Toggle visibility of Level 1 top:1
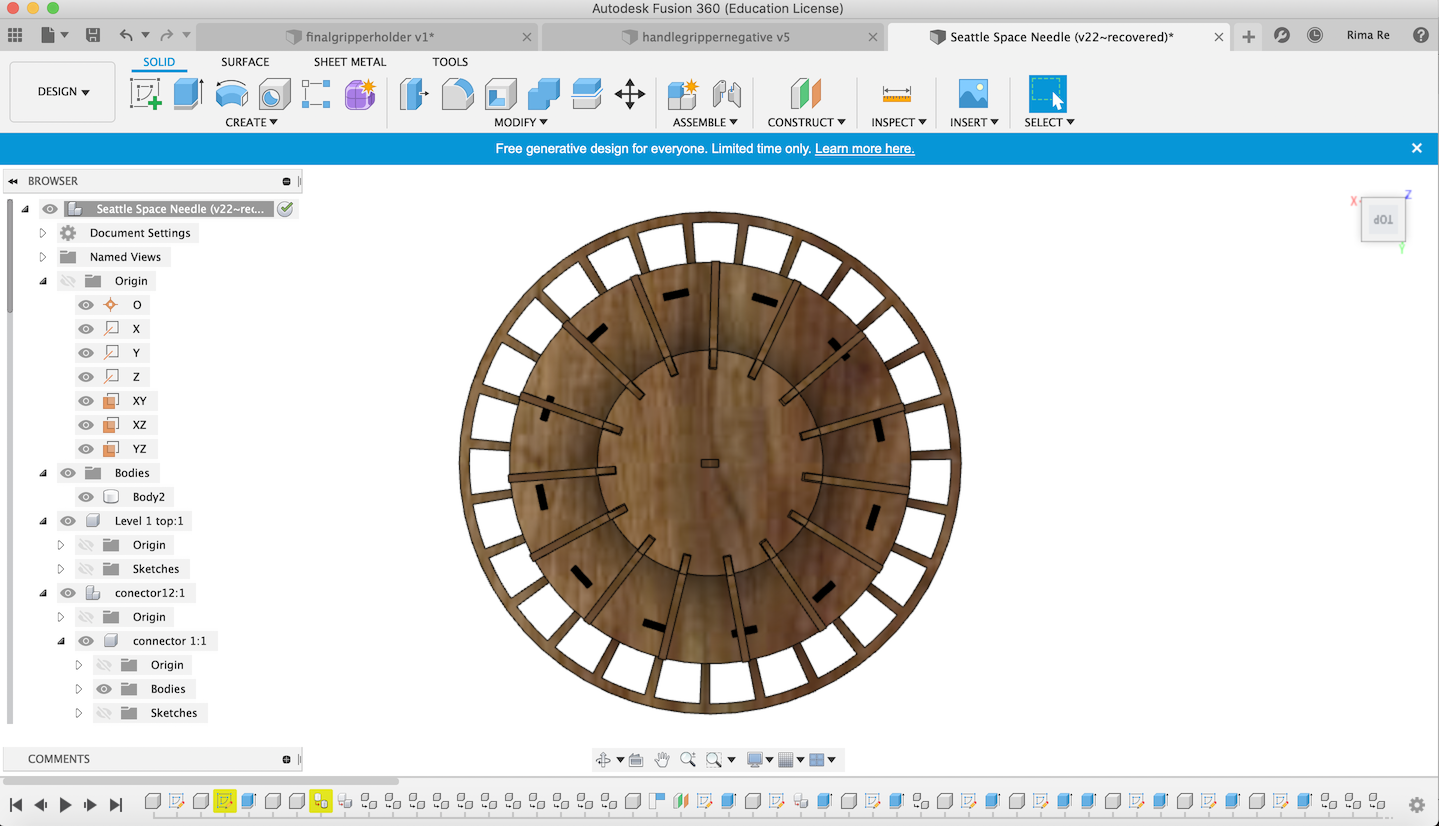The width and height of the screenshot is (1439, 826). point(68,521)
